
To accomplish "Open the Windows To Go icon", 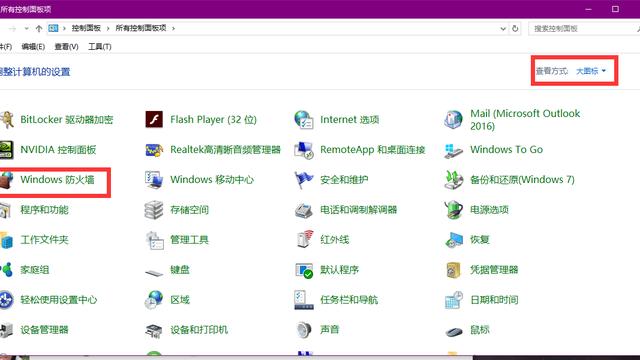I will click(x=453, y=151).
